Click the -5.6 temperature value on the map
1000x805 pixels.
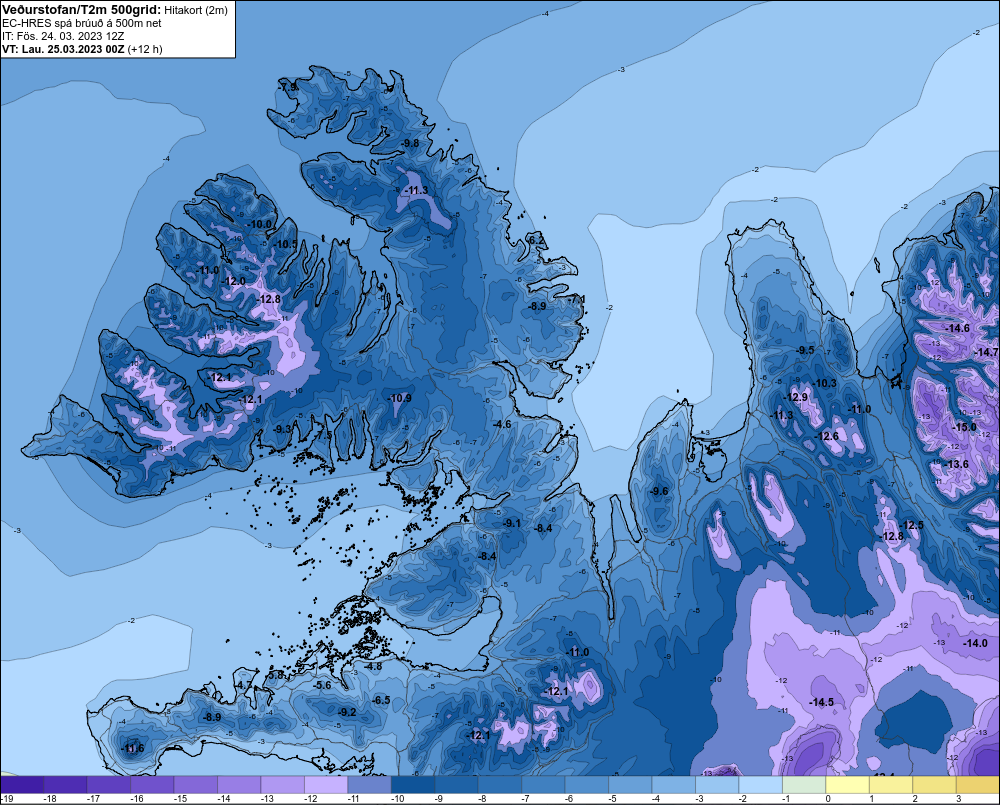323,686
